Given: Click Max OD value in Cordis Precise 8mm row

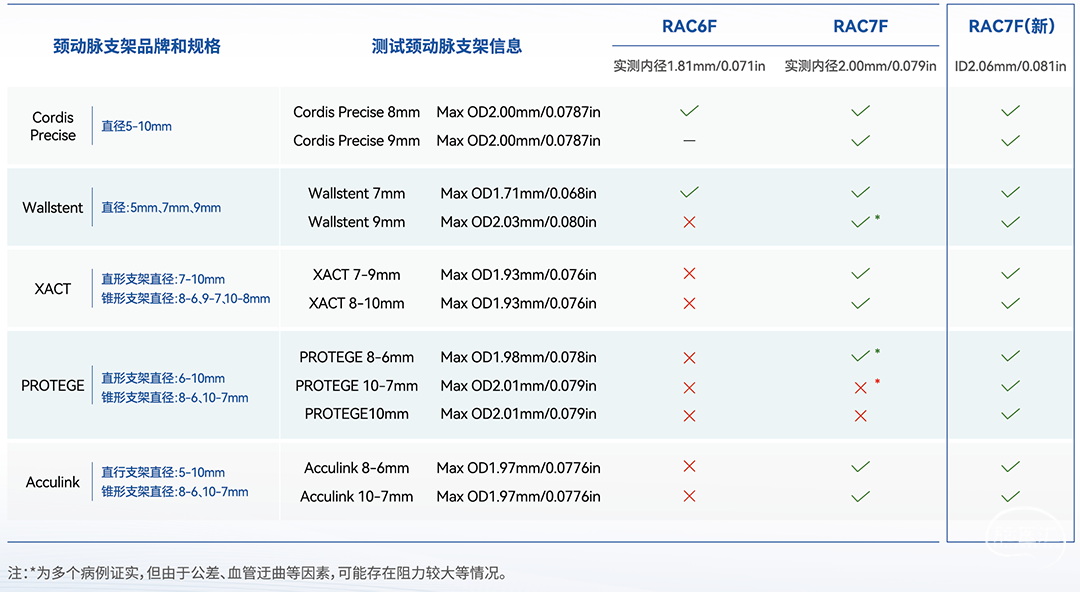Looking at the screenshot, I should click(518, 112).
